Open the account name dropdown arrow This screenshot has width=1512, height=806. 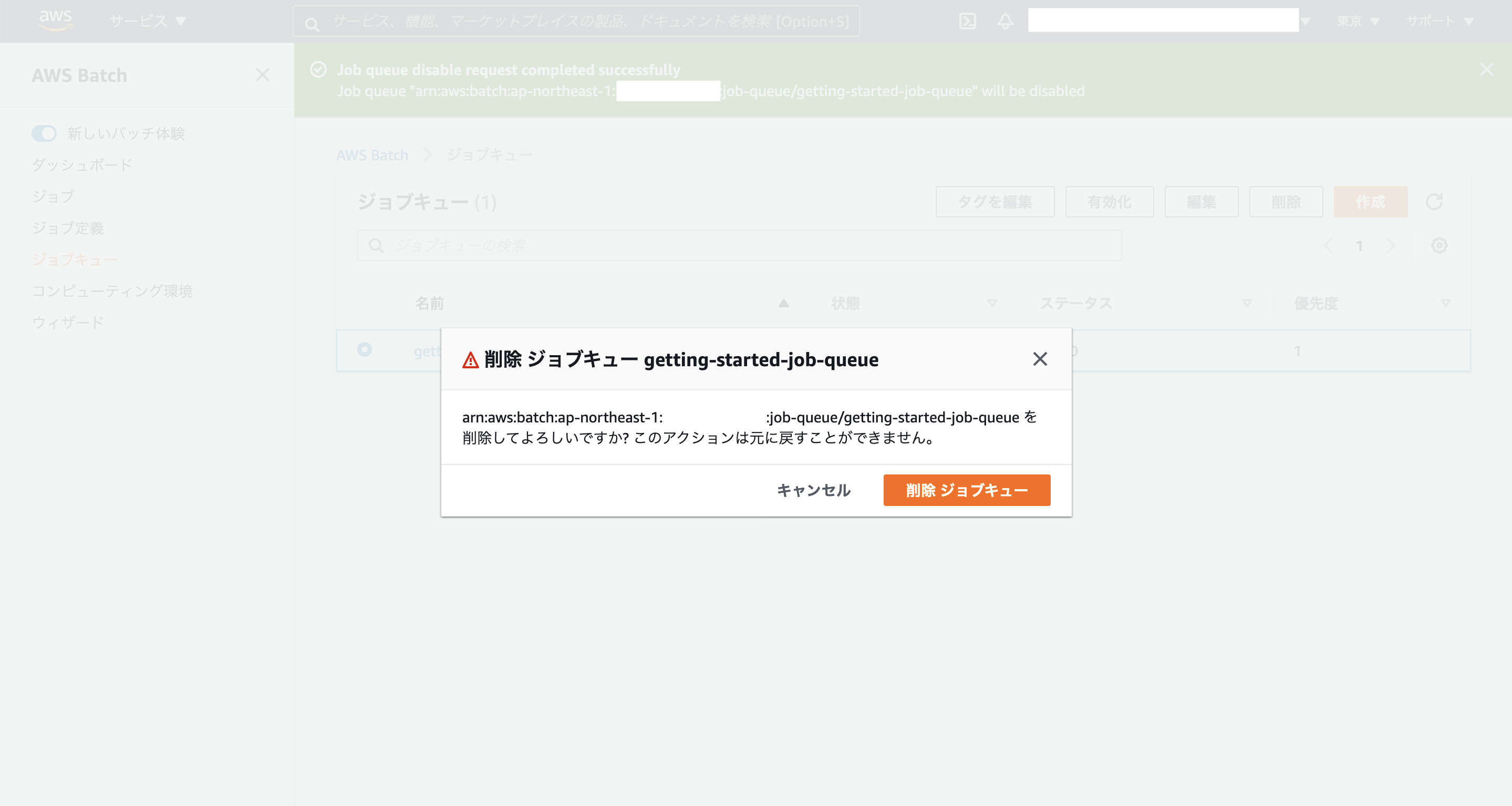[x=1306, y=22]
